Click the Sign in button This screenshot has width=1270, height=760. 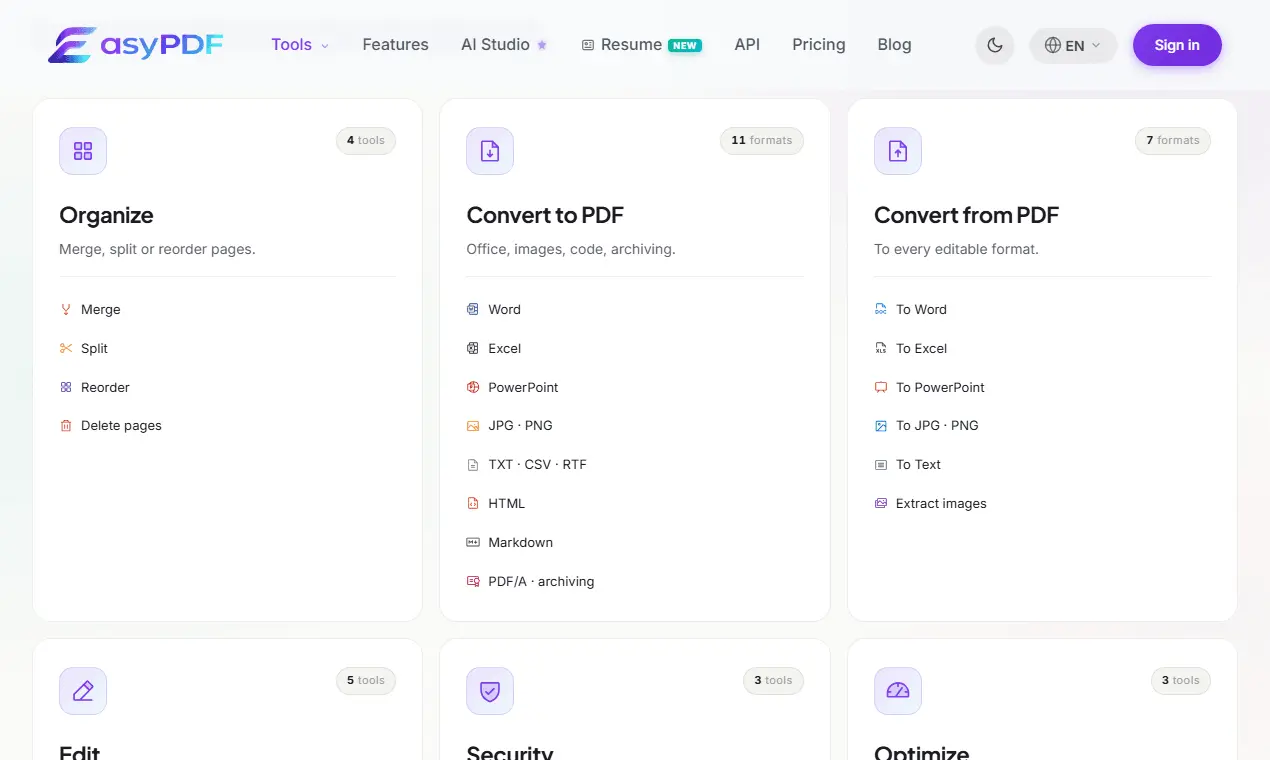[1177, 45]
